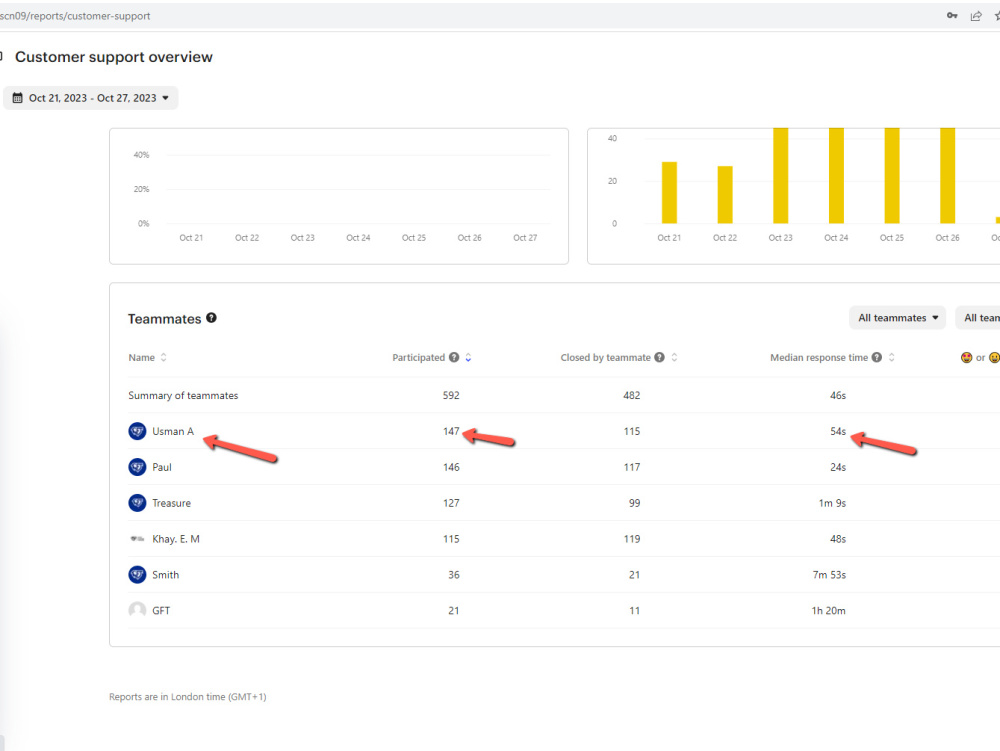Open the Oct 21 - Oct 27 date range picker
Screen dimensions: 1000x751
coord(91,98)
